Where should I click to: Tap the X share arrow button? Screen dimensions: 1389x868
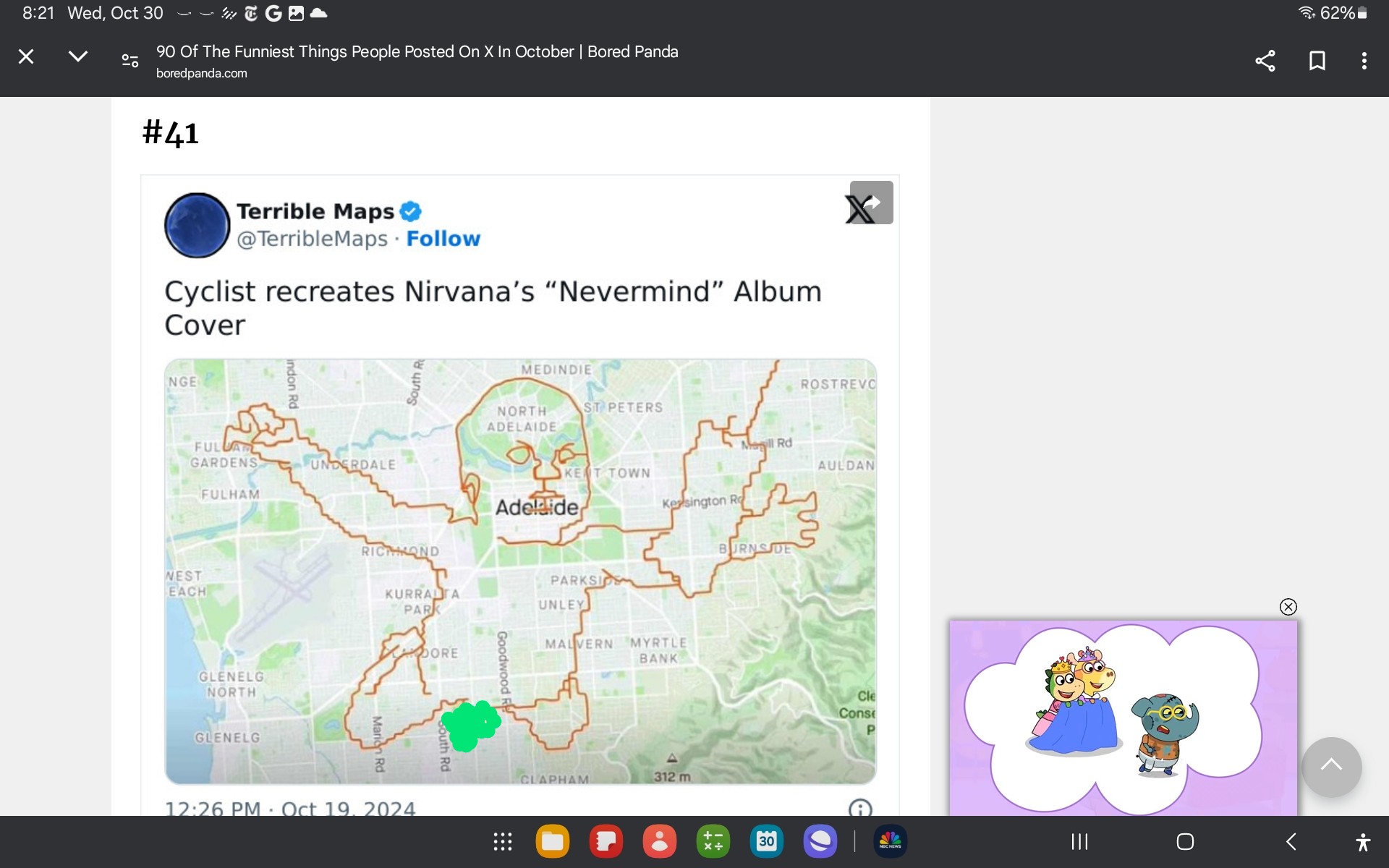point(870,203)
